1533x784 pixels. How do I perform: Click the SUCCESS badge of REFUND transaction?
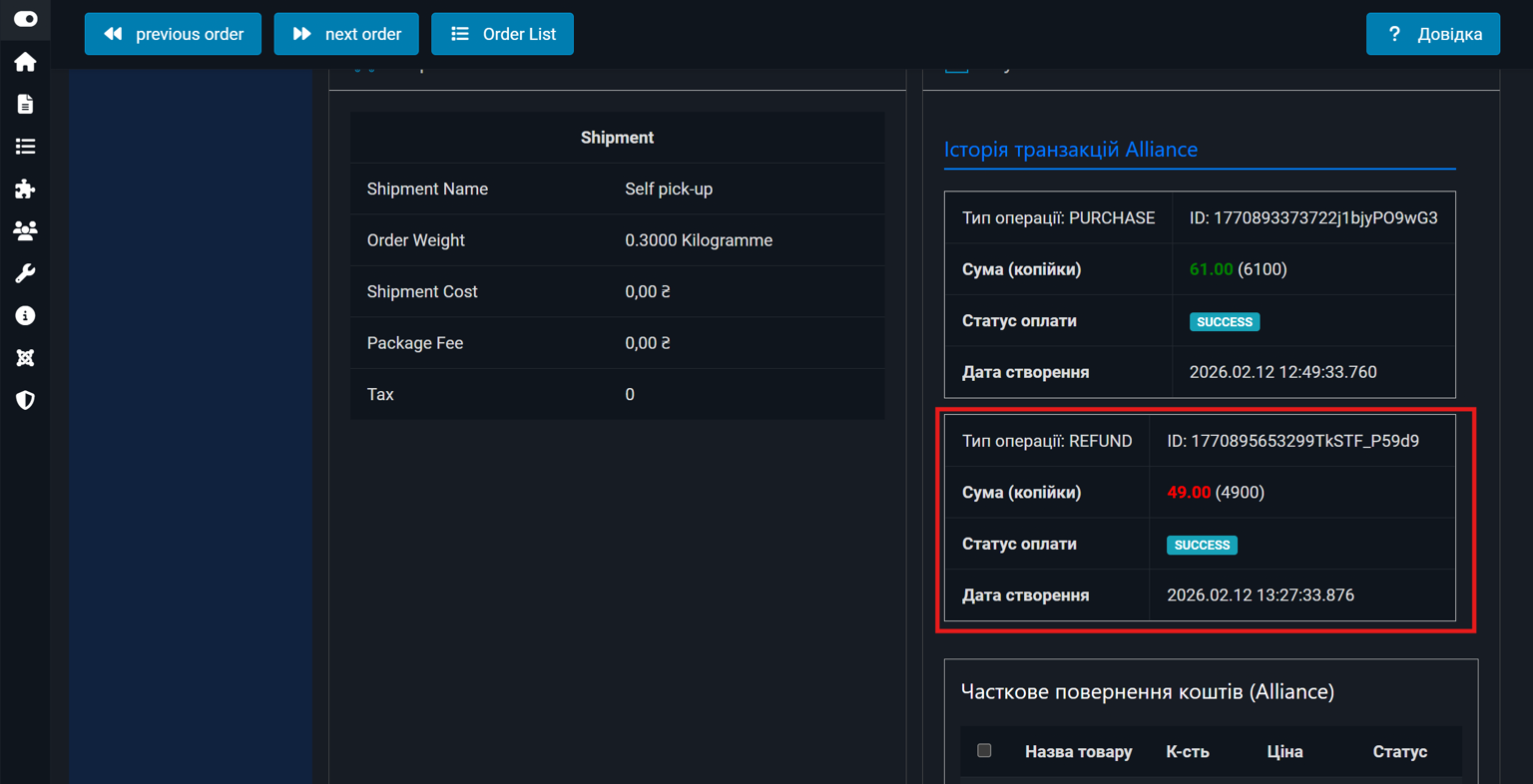point(1202,546)
